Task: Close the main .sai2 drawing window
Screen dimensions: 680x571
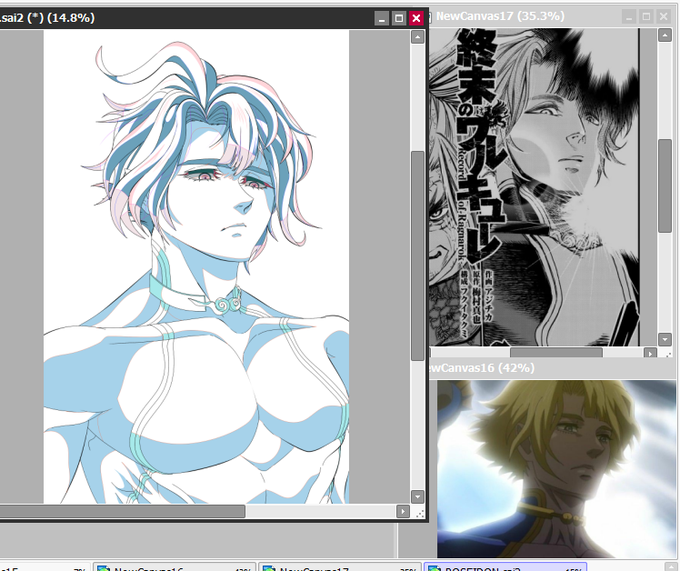Action: coord(416,18)
